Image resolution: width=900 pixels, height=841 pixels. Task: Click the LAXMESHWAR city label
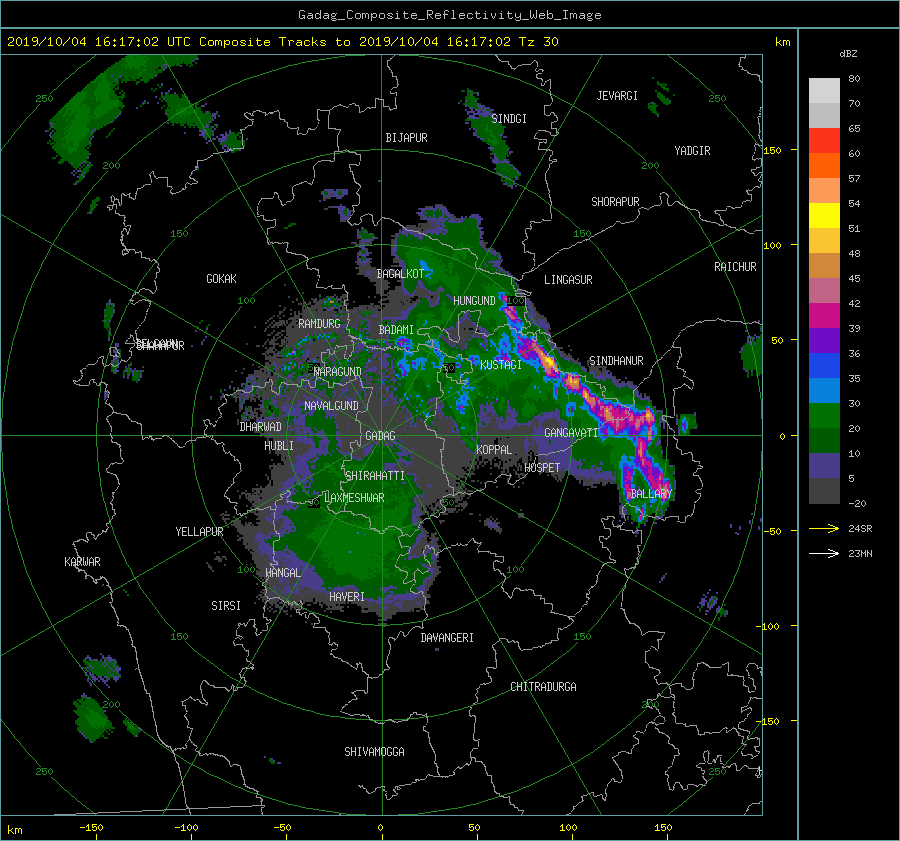click(x=354, y=498)
